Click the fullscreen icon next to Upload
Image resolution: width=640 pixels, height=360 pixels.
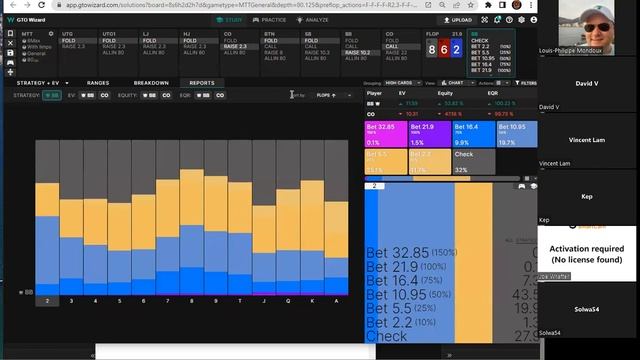click(484, 20)
